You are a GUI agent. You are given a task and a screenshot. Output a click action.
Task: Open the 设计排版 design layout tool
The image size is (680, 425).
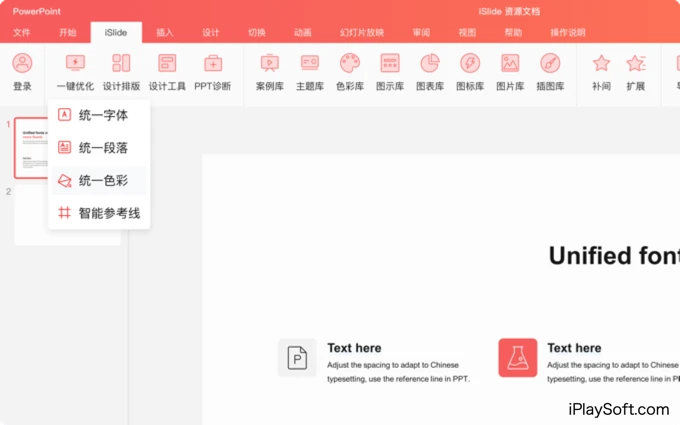(x=121, y=72)
